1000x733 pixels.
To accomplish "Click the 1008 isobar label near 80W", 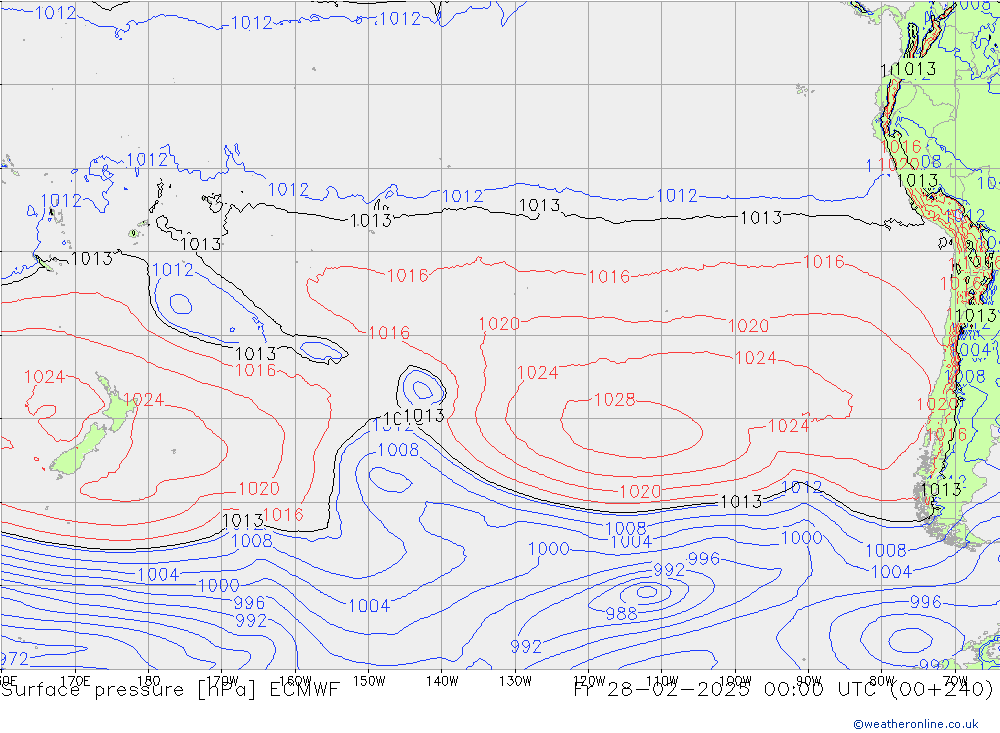I will click(x=885, y=550).
